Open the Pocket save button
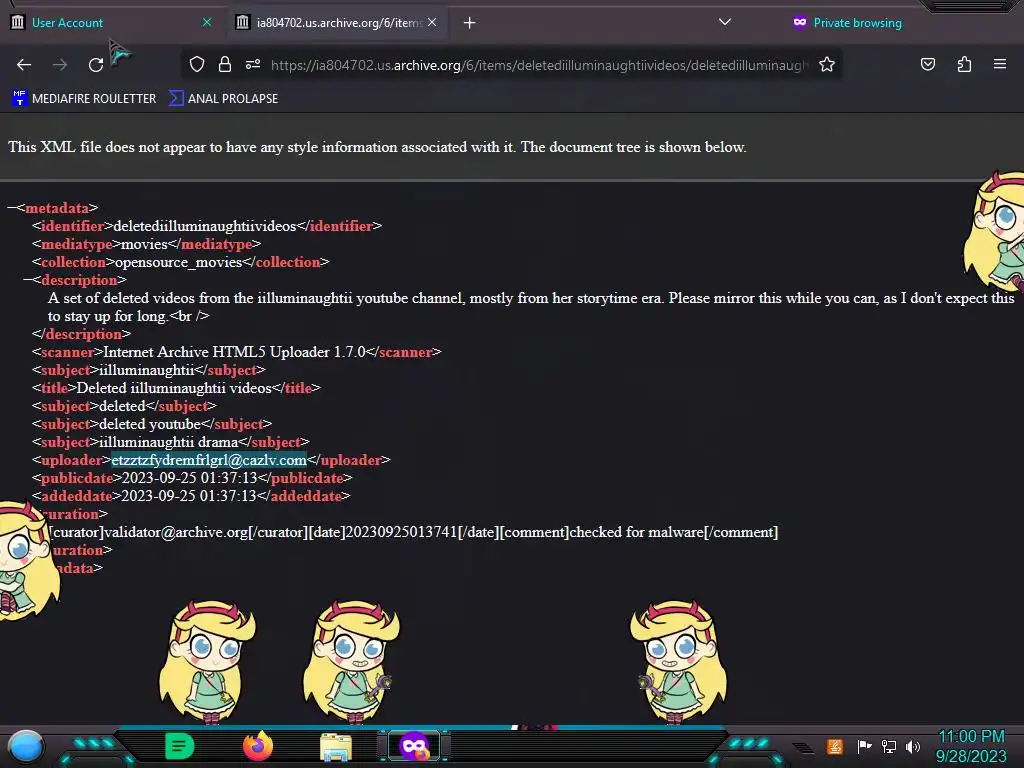This screenshot has width=1024, height=768. tap(927, 64)
